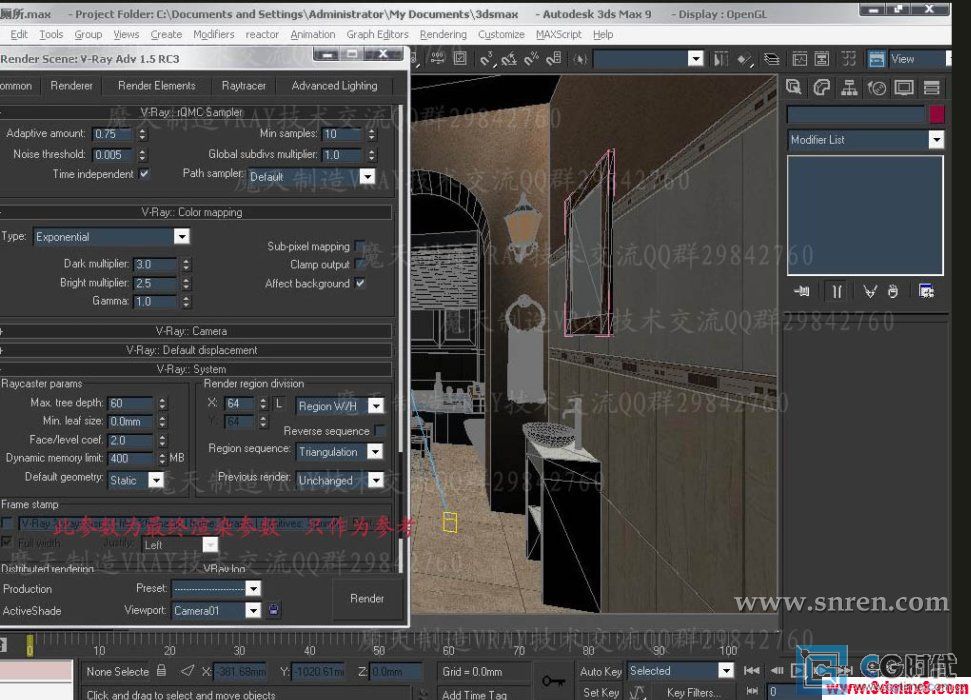Open the Customize menu
The image size is (971, 700).
tap(501, 35)
